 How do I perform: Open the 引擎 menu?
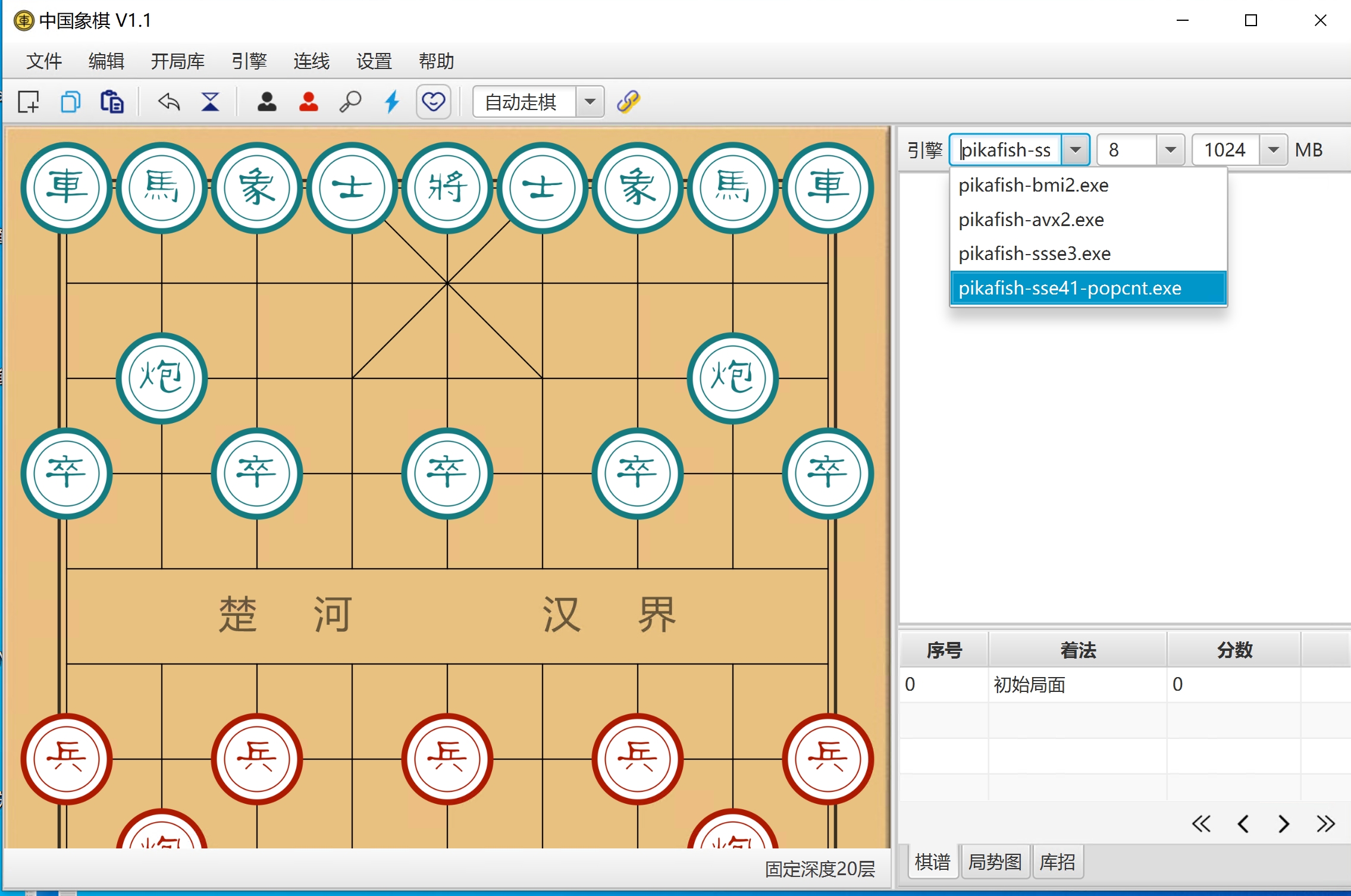[x=249, y=61]
